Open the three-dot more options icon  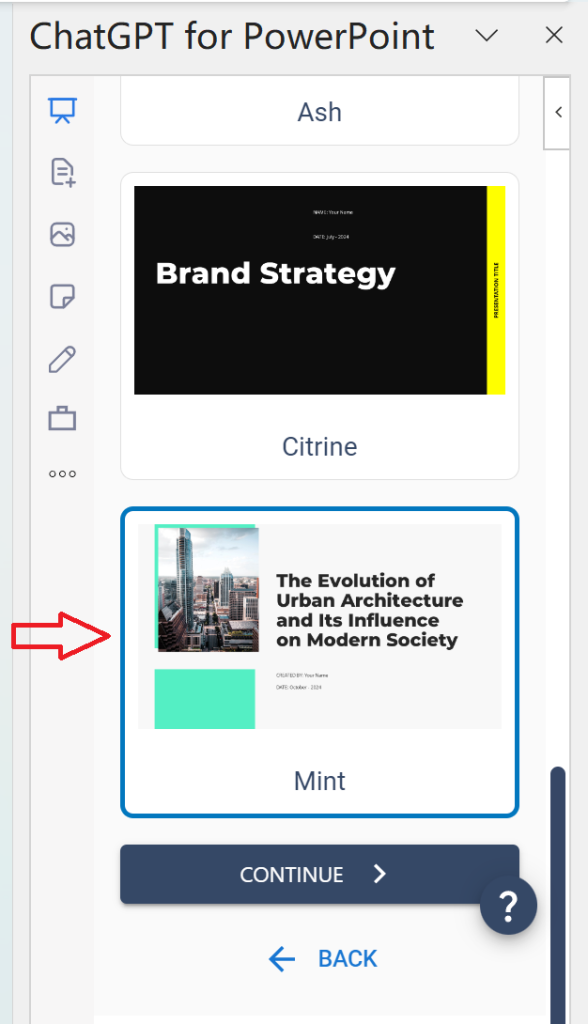[x=63, y=474]
